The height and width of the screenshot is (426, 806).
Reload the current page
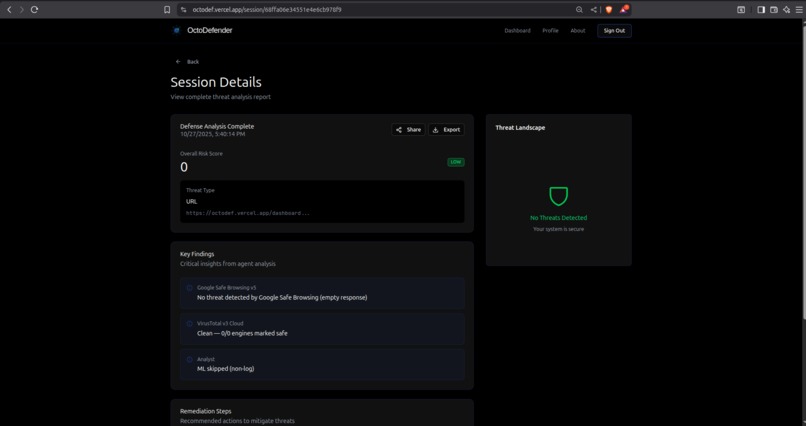tap(34, 9)
